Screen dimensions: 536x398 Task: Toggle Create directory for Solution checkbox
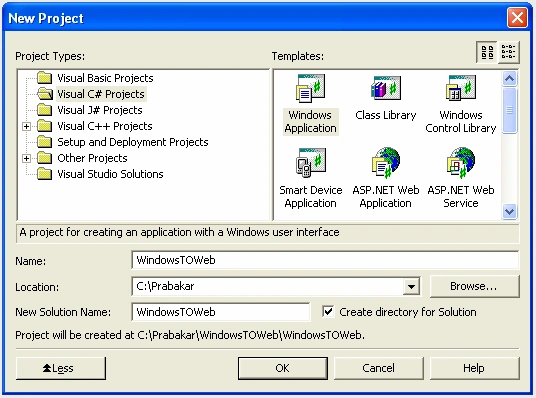(x=328, y=311)
